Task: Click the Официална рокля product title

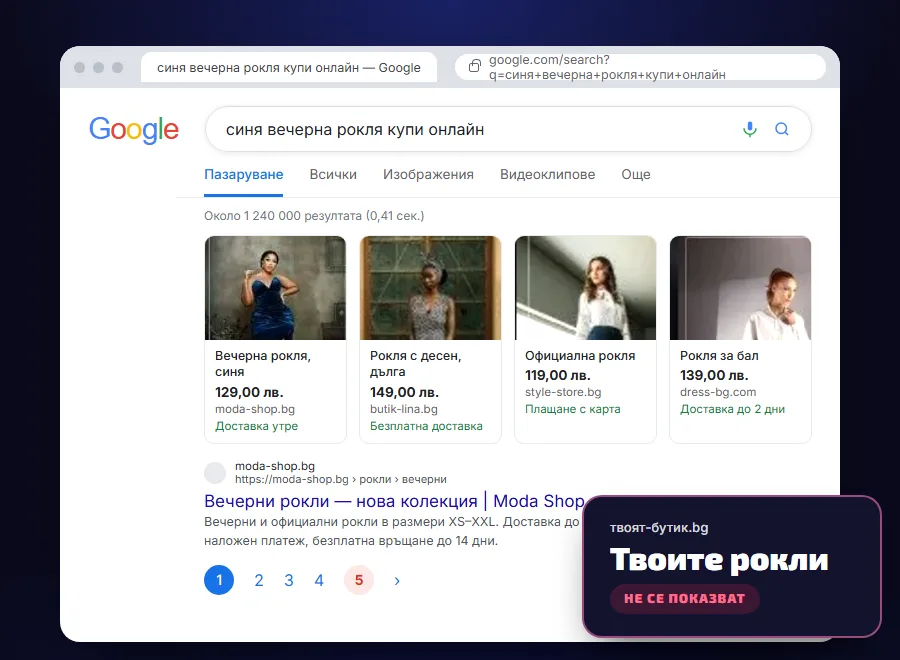Action: pos(580,356)
